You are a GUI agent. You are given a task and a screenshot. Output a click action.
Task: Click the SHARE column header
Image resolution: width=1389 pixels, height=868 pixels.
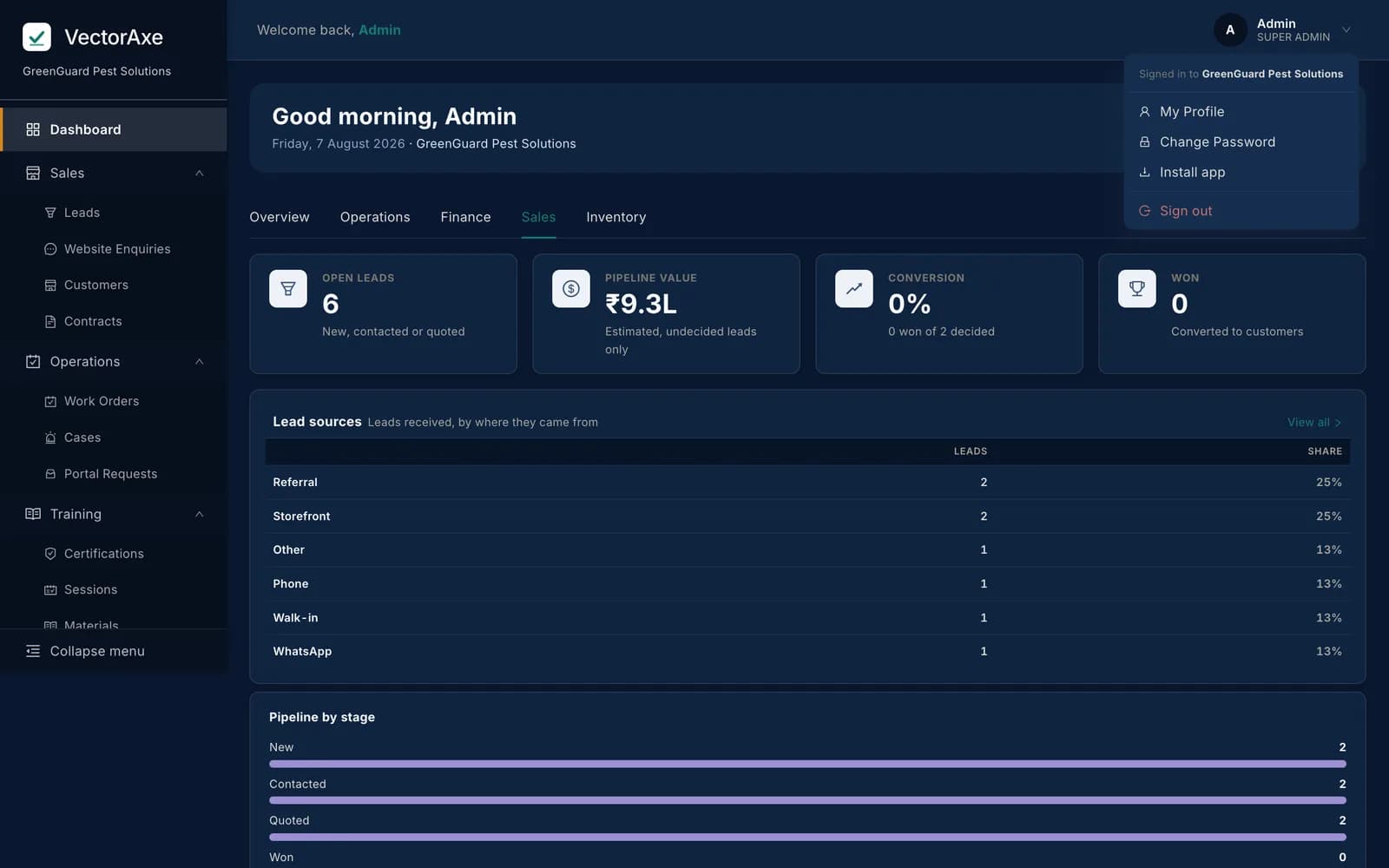(x=1325, y=451)
